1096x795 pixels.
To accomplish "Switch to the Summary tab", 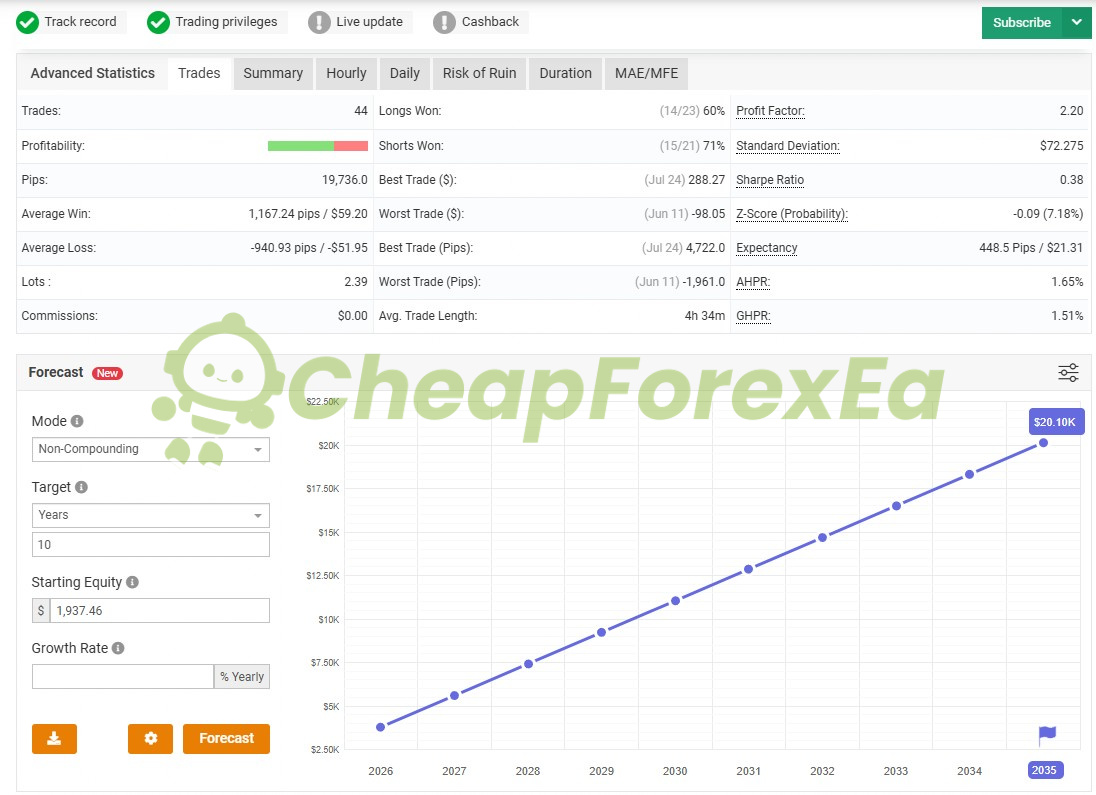I will click(273, 73).
